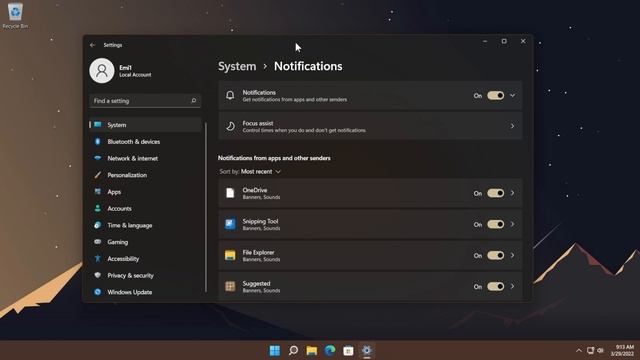Open Suggested notification settings chevron
This screenshot has height=360, width=640.
(513, 287)
